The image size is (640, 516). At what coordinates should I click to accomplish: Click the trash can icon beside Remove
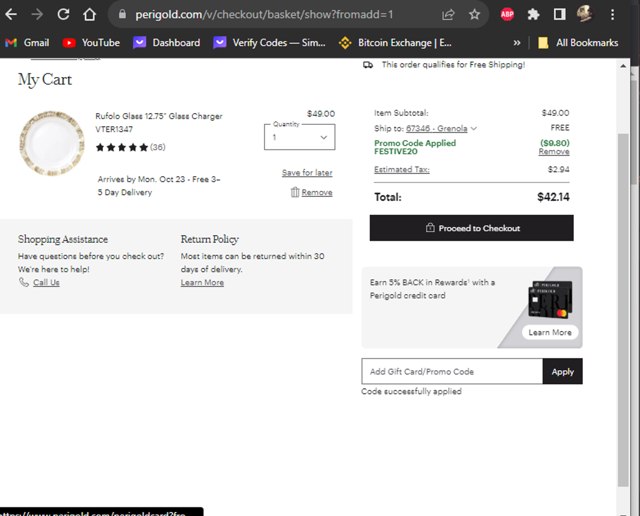(295, 192)
